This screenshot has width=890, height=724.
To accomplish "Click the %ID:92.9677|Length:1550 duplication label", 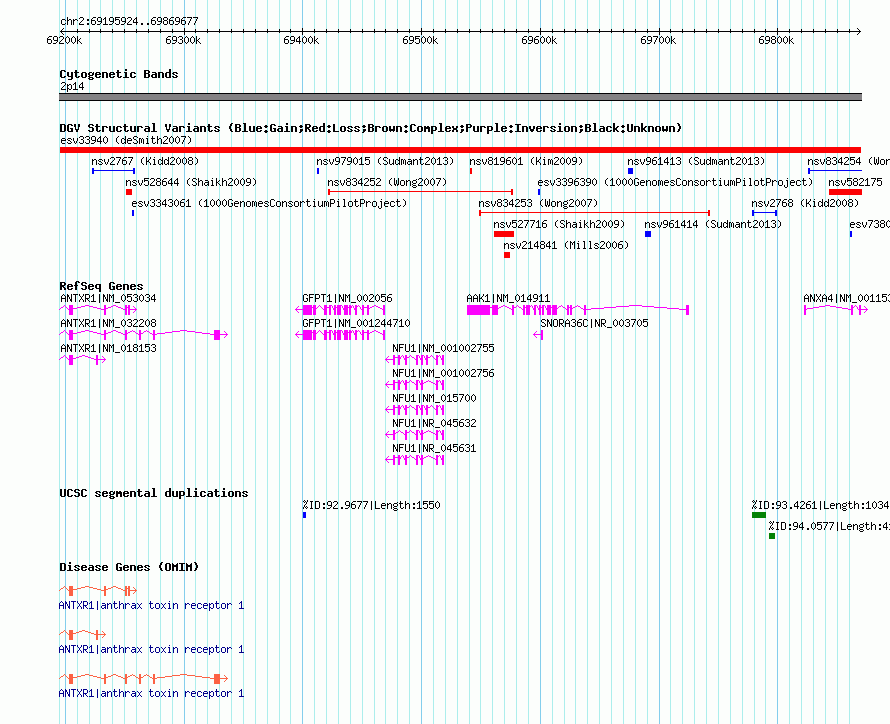I will [371, 505].
